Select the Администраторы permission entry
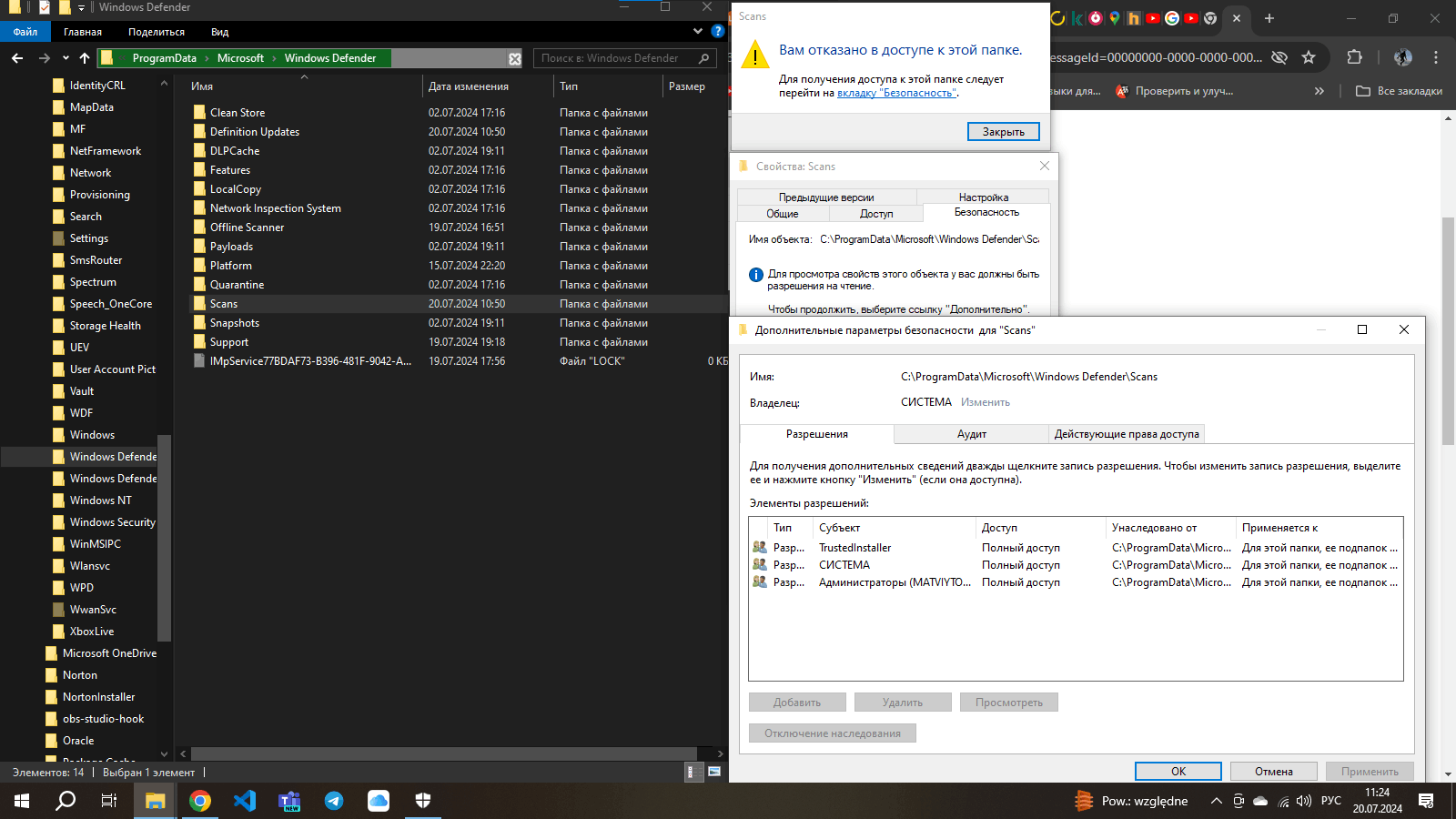This screenshot has height=819, width=1456. click(x=1076, y=582)
